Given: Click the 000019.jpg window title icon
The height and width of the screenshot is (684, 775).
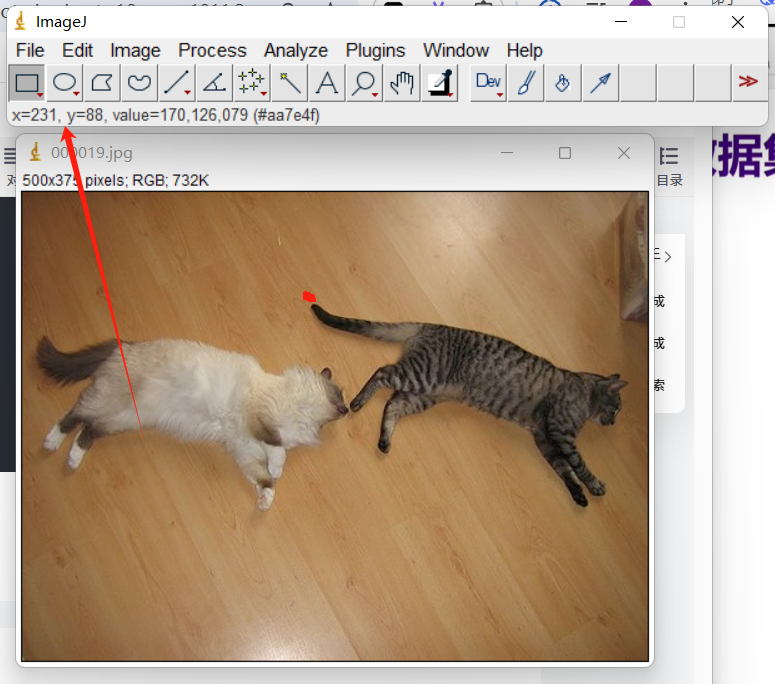Looking at the screenshot, I should (35, 152).
